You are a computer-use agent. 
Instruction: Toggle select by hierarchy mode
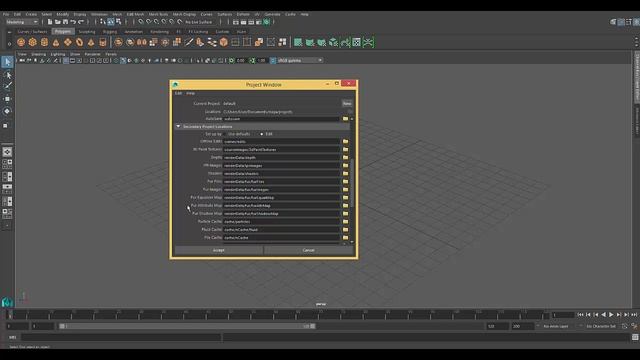click(103, 22)
